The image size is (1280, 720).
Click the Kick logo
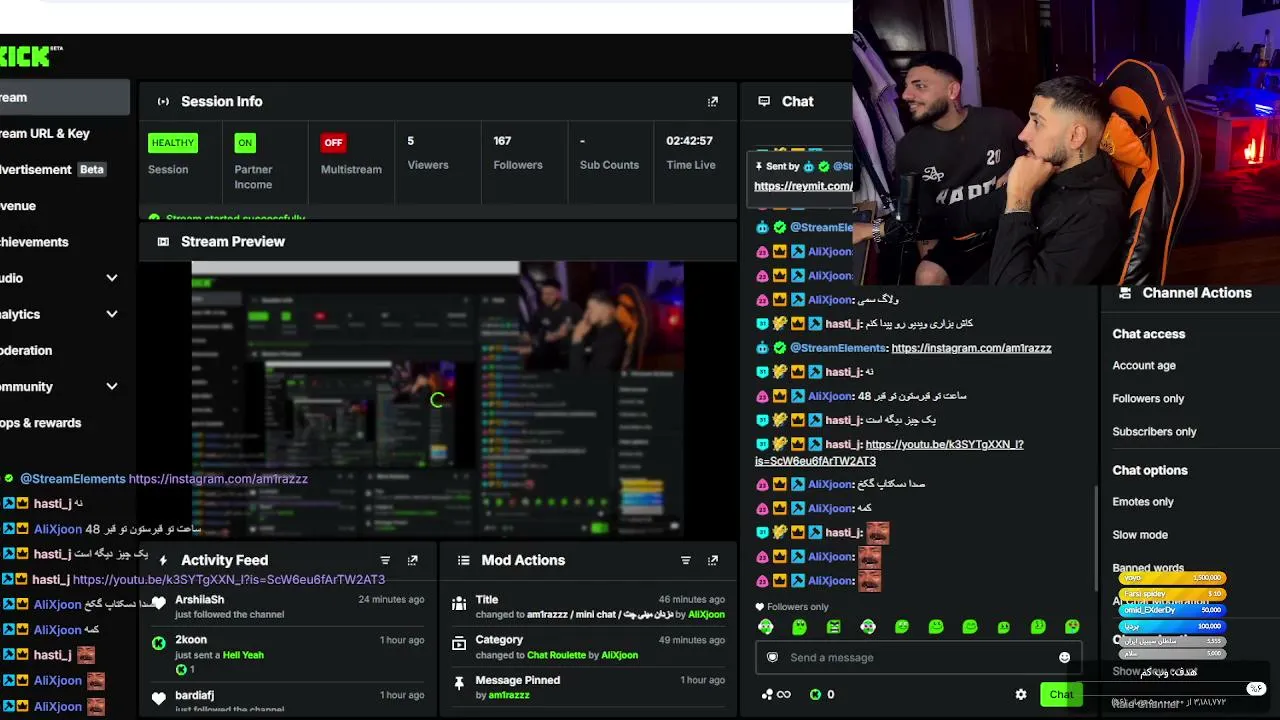[29, 57]
